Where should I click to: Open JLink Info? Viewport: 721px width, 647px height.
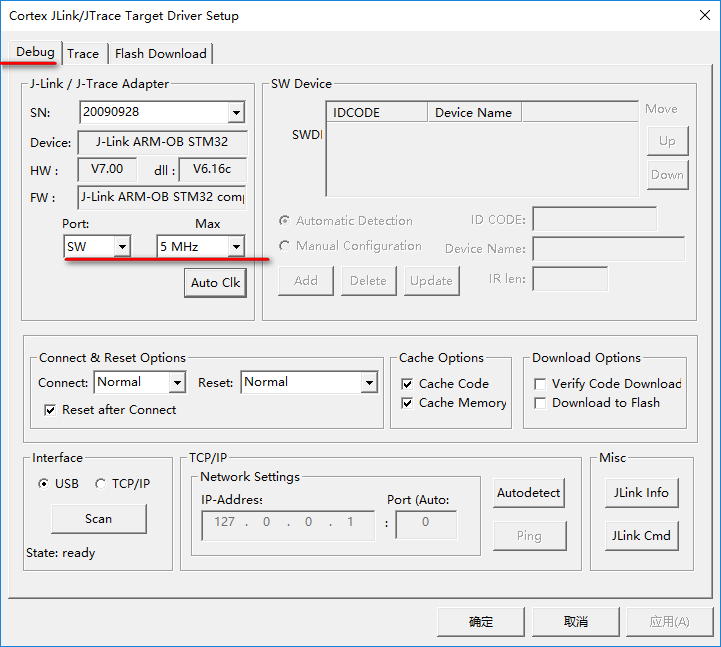pos(641,493)
